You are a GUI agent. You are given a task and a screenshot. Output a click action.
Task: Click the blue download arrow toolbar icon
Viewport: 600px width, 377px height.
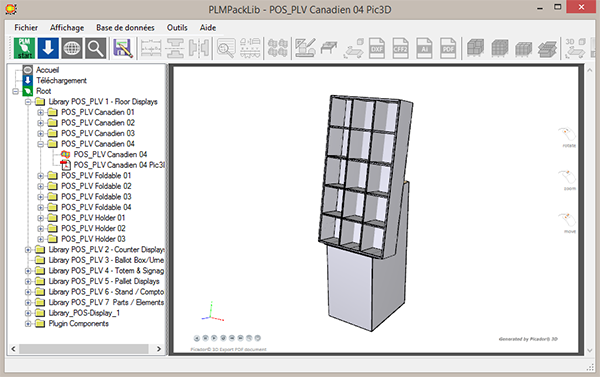click(48, 48)
